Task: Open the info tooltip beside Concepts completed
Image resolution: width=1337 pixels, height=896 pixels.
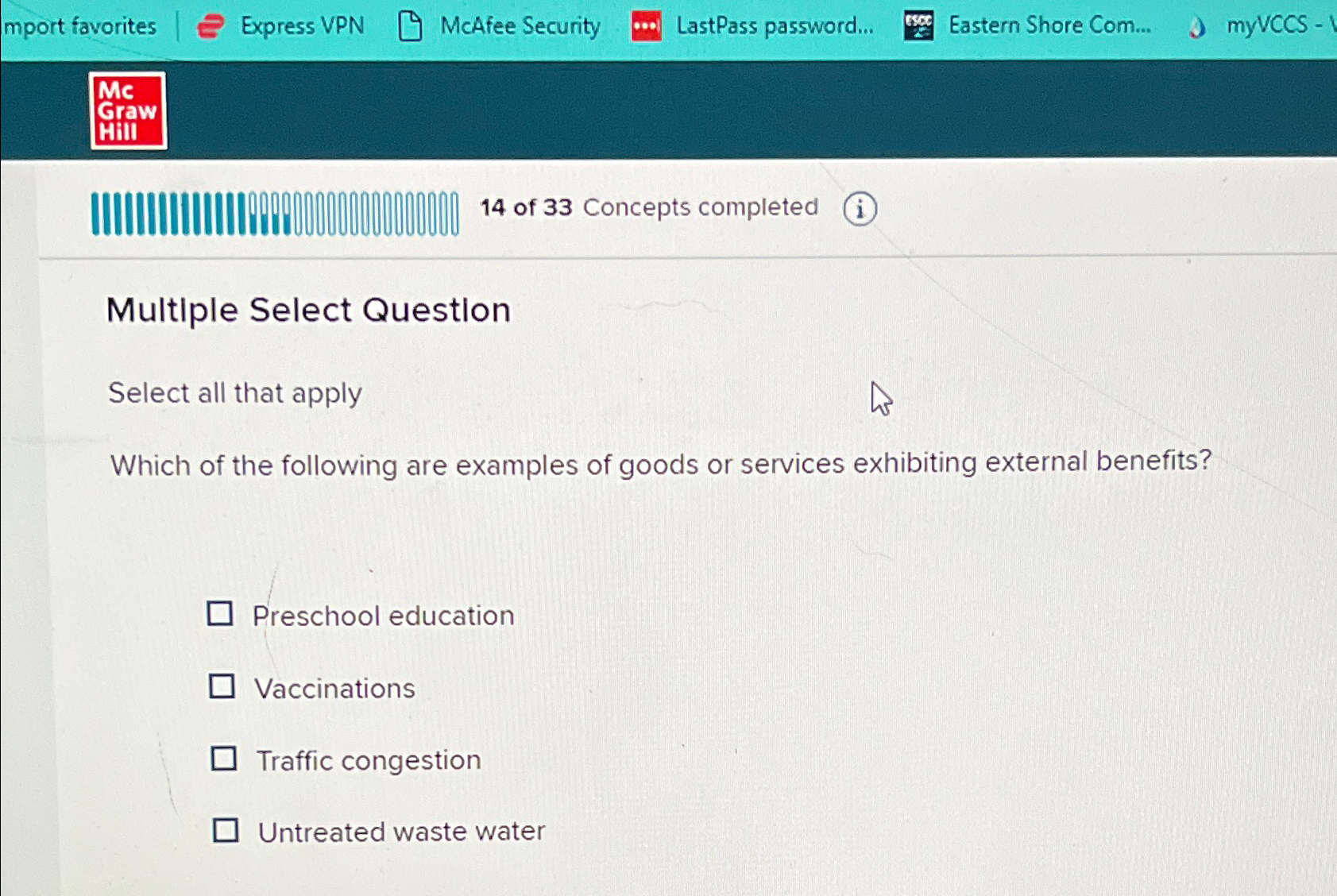Action: (859, 207)
